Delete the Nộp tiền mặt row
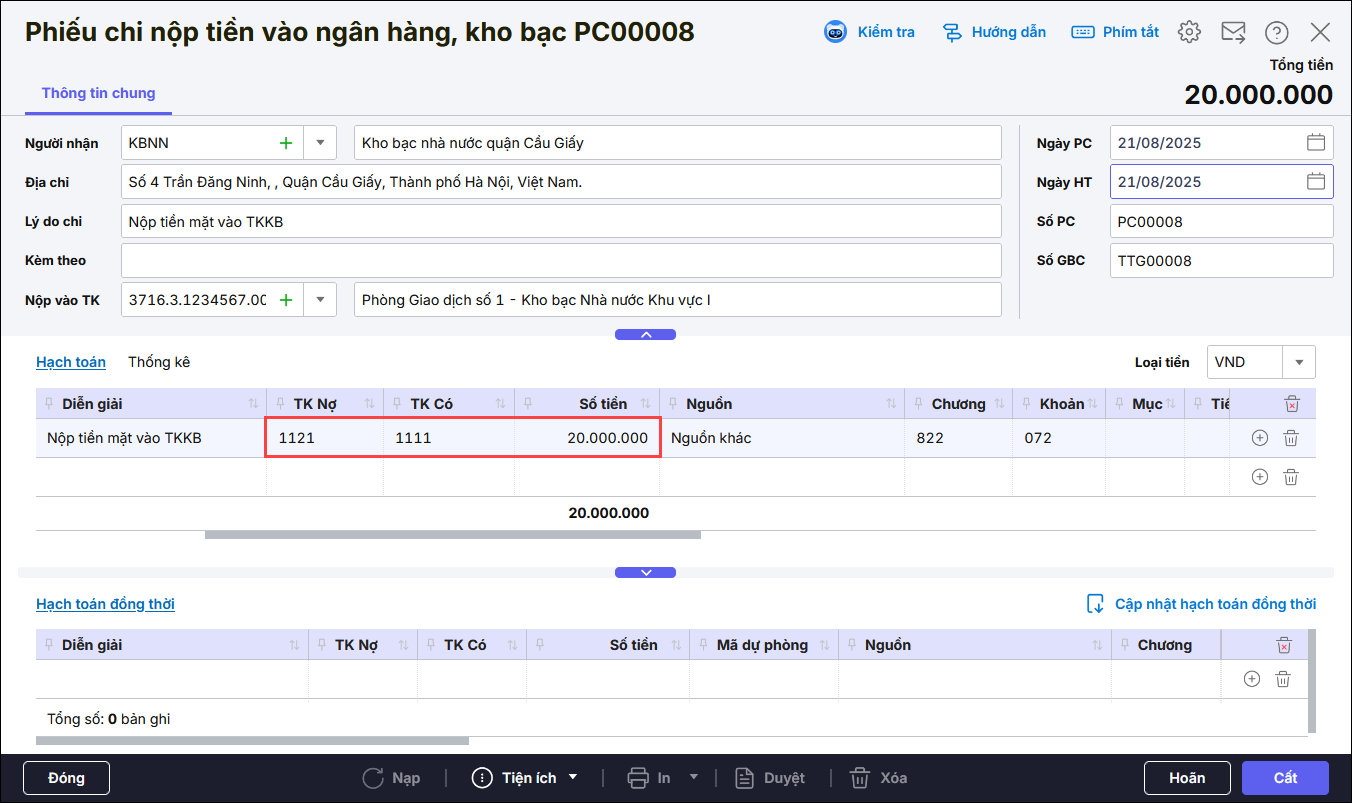The height and width of the screenshot is (803, 1352). [x=1291, y=438]
